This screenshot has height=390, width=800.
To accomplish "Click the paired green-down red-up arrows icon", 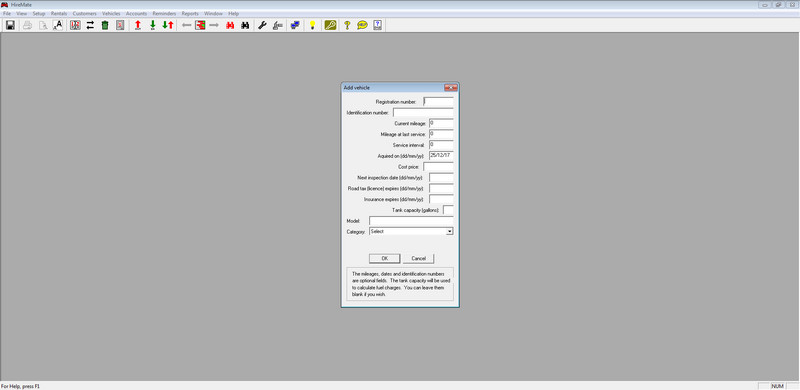I will tap(167, 25).
